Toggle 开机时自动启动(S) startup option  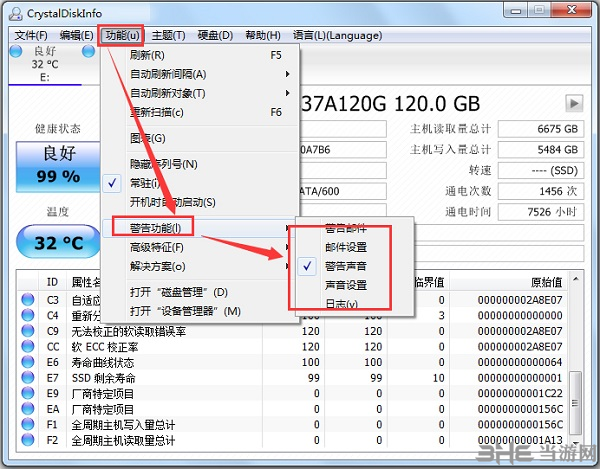click(199, 202)
